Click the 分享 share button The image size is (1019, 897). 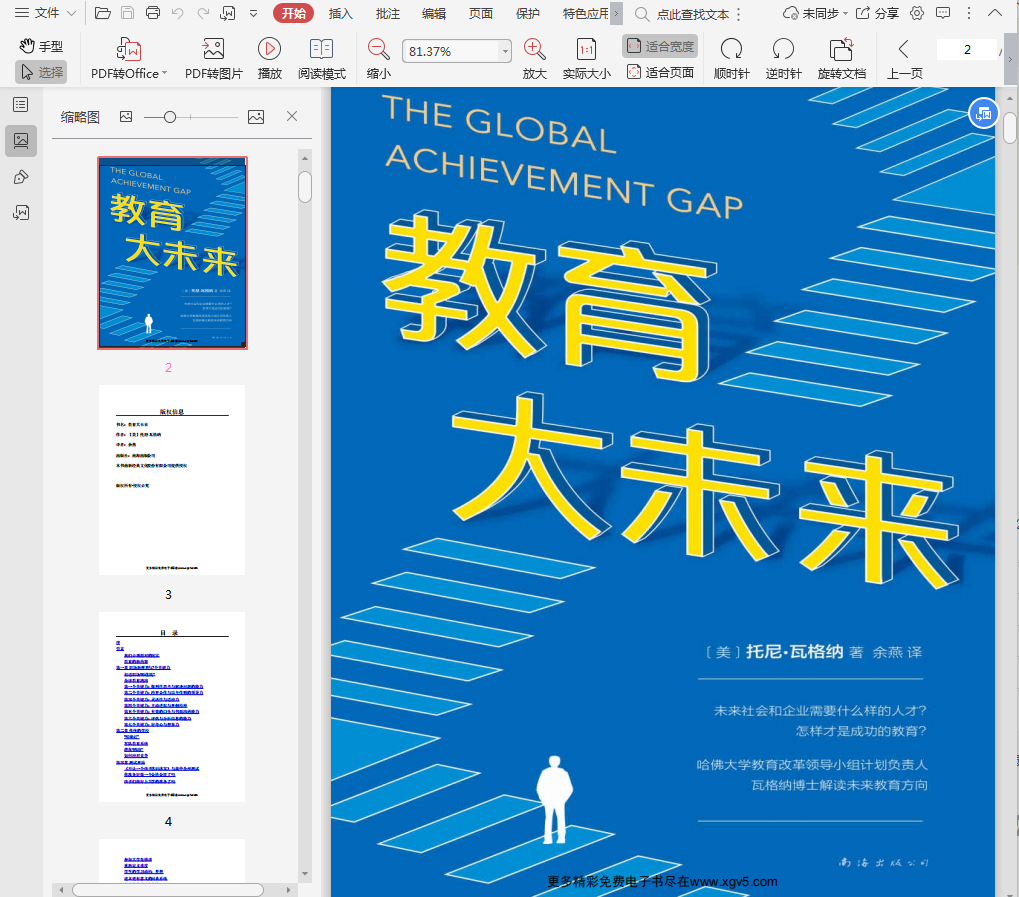click(x=877, y=13)
